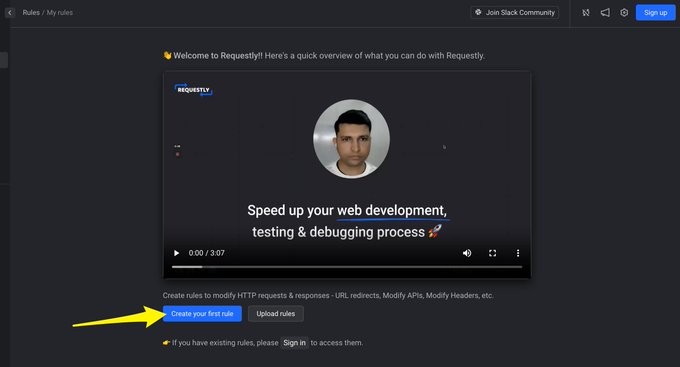Open the Rules breadcrumb link
Image resolution: width=680 pixels, height=367 pixels.
pos(31,13)
